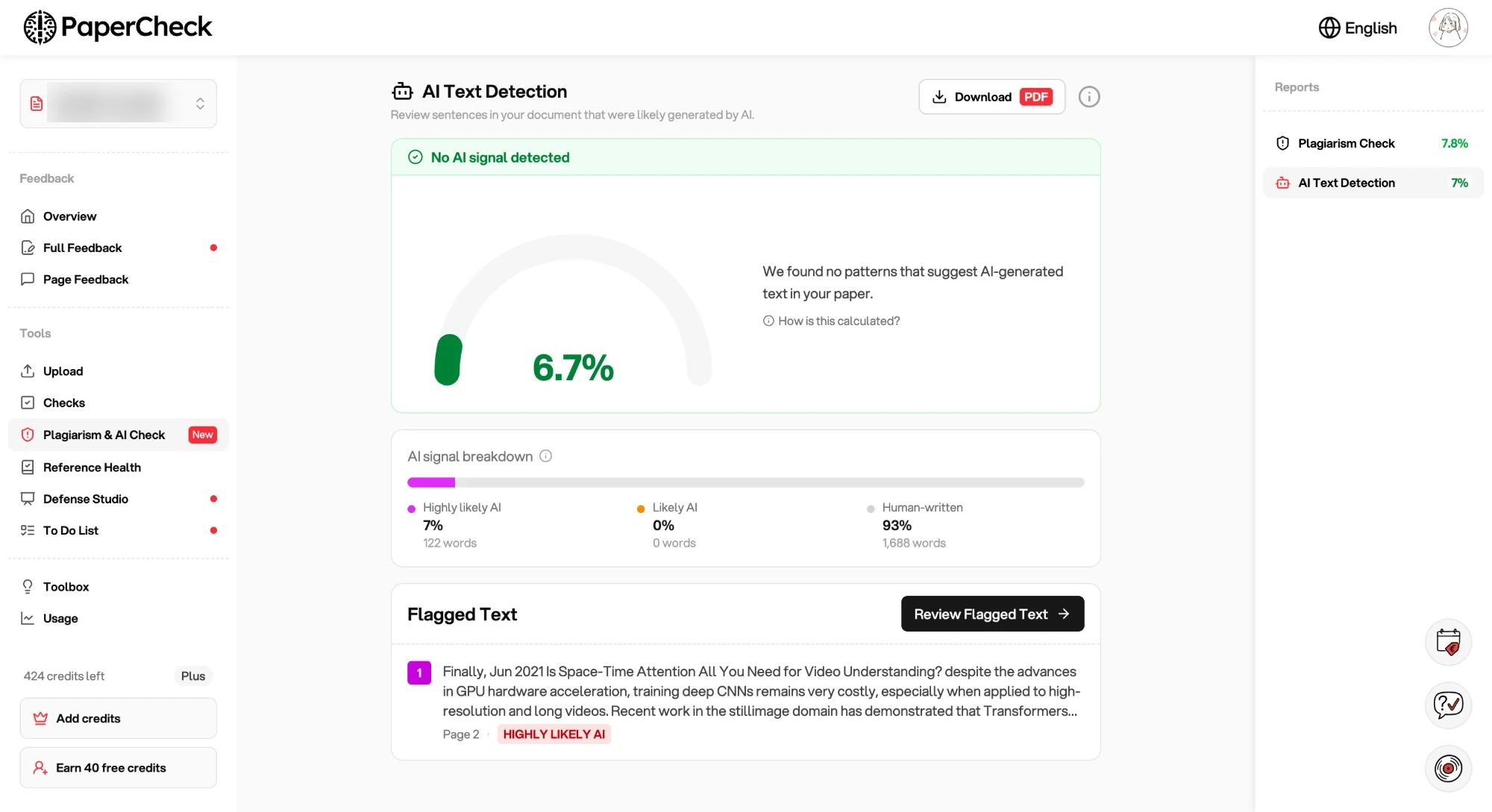Open the user profile avatar

tap(1448, 28)
